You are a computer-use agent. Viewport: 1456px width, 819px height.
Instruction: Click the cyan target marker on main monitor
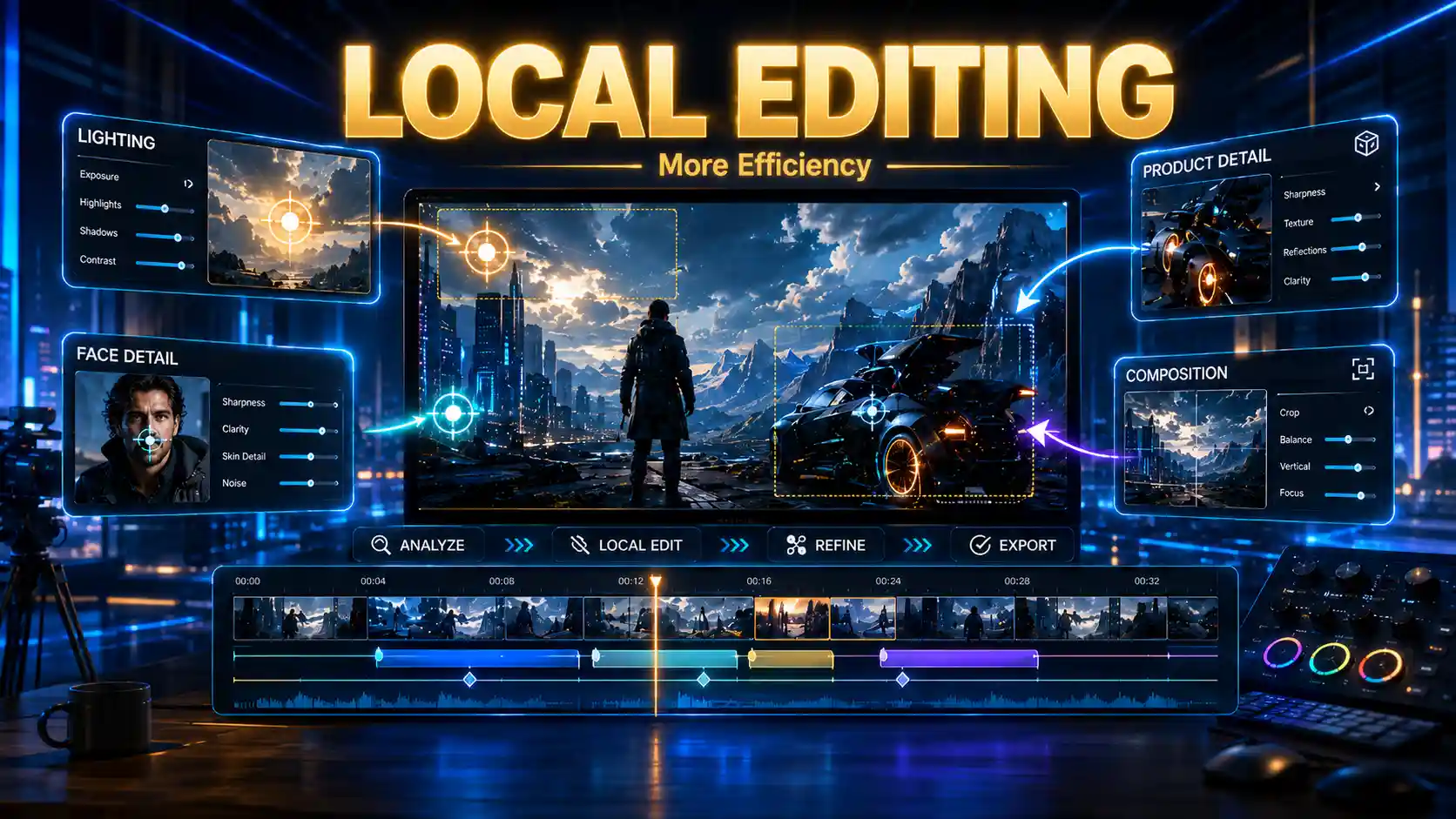(453, 413)
